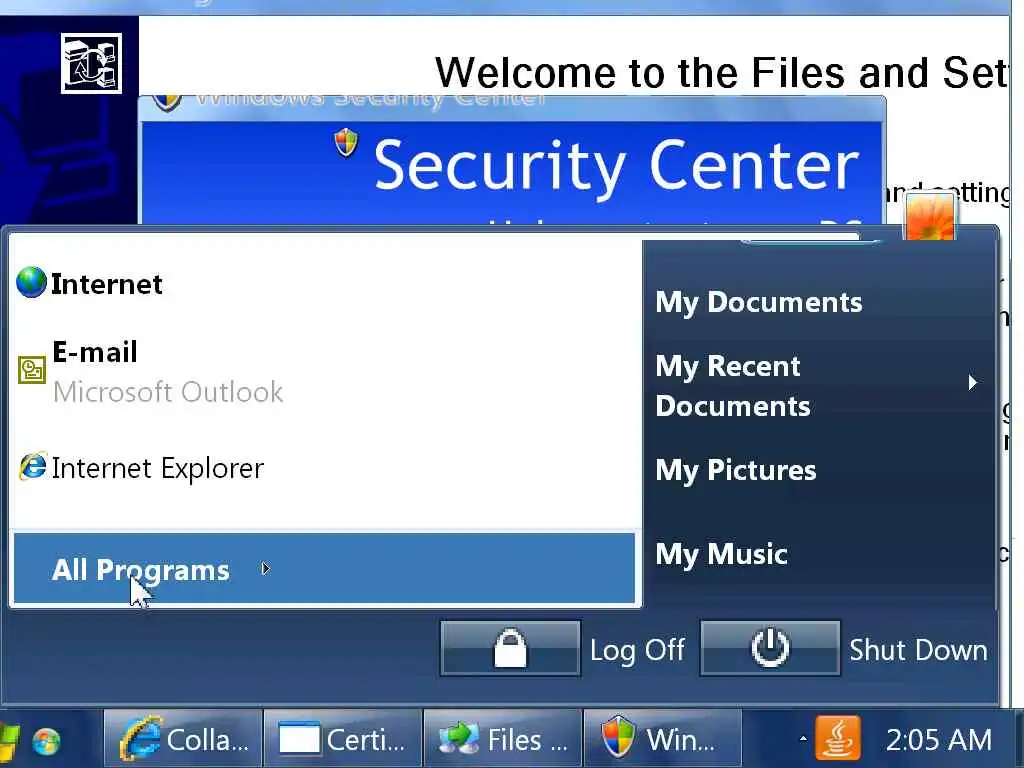Click the shield icon on the Win... taskbar item

click(x=618, y=737)
